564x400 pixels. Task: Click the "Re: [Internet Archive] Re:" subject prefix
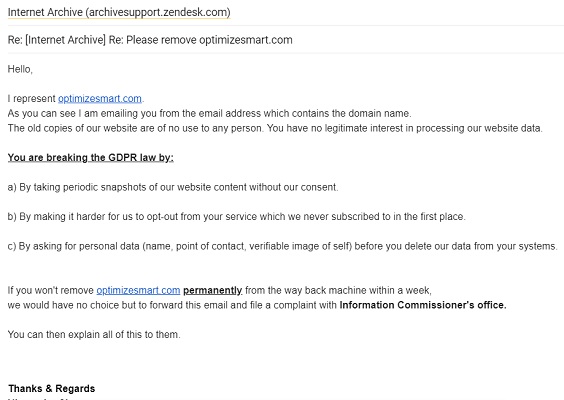click(66, 40)
